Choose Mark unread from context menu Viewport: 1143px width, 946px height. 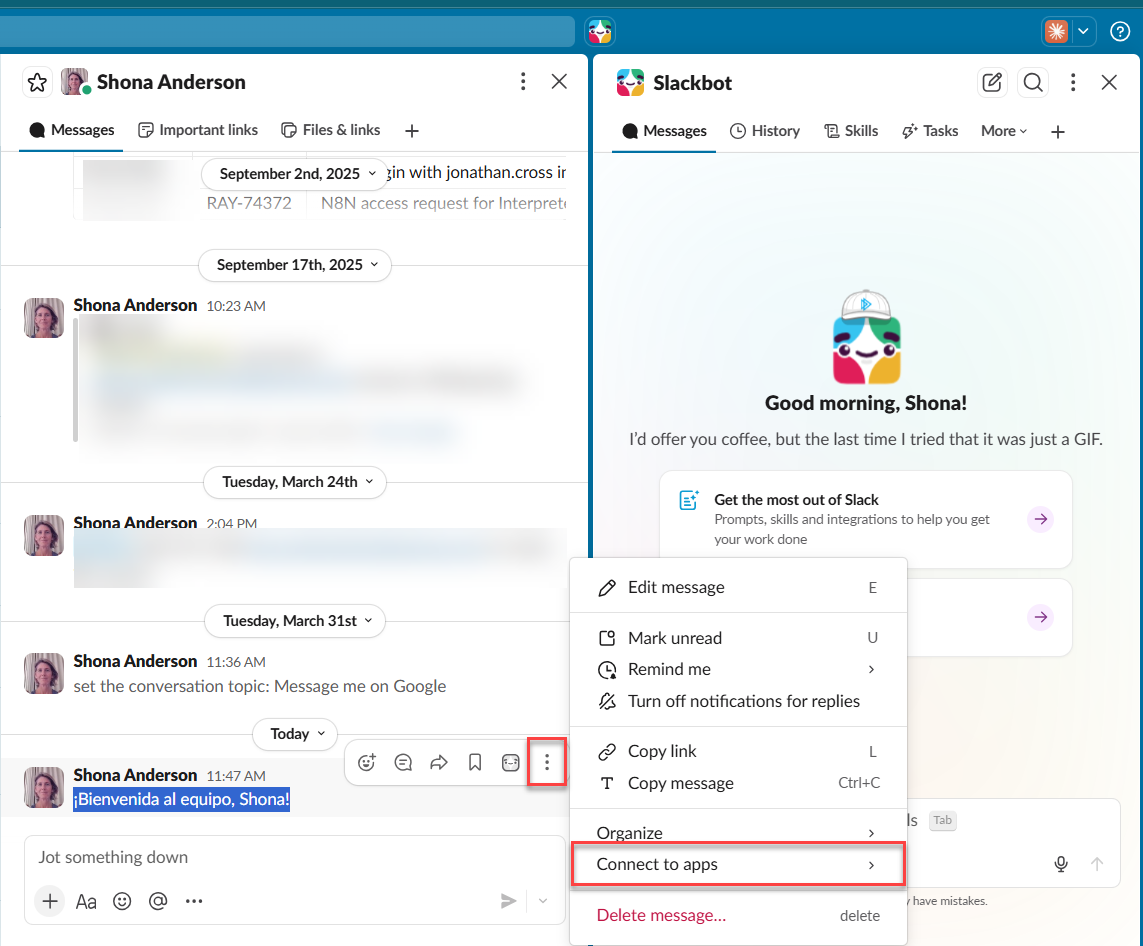[x=738, y=638]
